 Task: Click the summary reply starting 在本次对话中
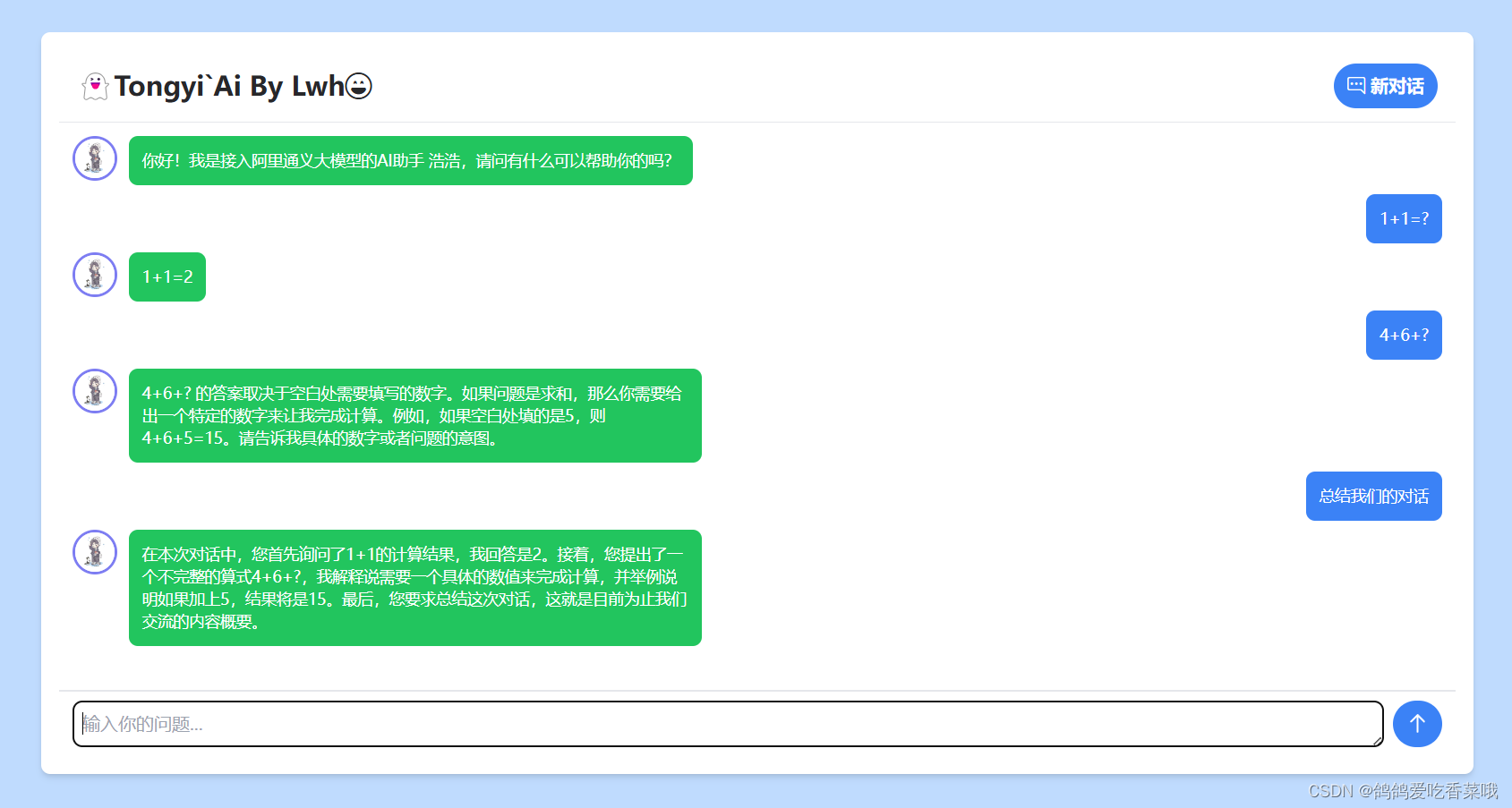pyautogui.click(x=415, y=588)
